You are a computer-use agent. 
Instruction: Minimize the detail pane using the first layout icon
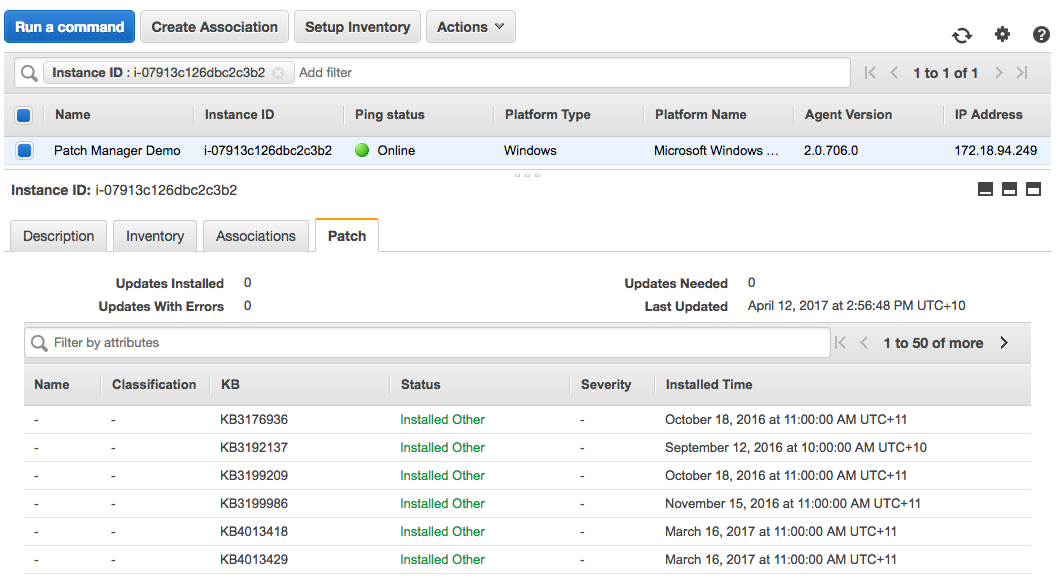985,190
